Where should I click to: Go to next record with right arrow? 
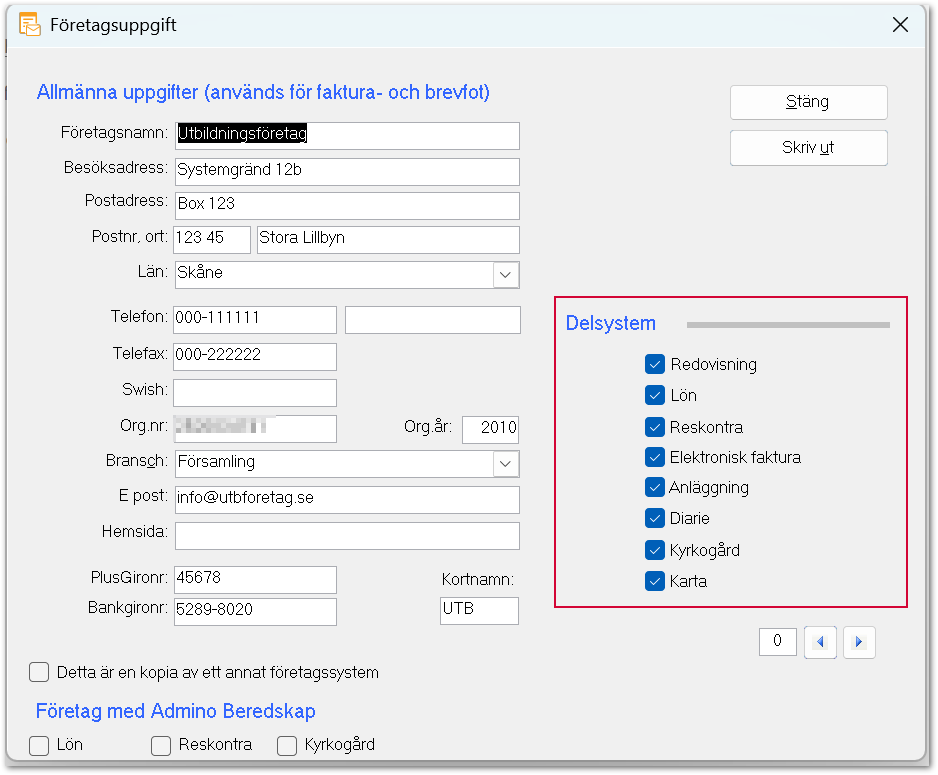(x=859, y=642)
